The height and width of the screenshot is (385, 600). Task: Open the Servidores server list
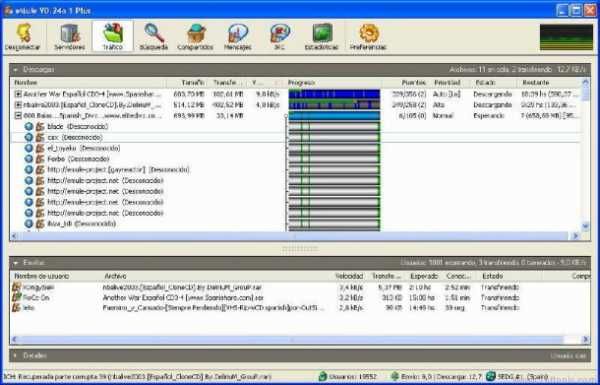click(x=69, y=36)
